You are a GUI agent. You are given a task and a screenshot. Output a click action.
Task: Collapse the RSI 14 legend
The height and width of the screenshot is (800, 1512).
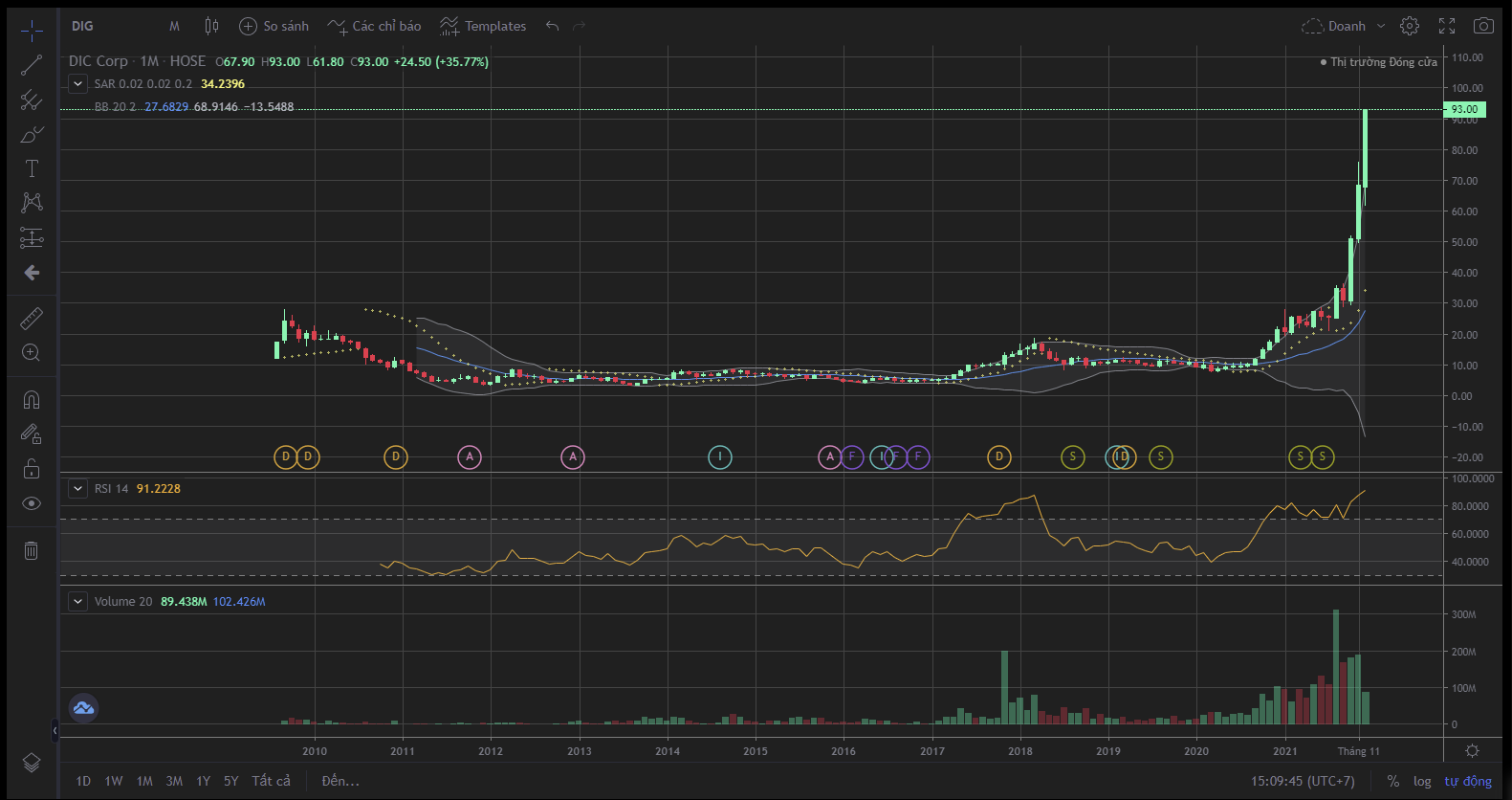(77, 488)
